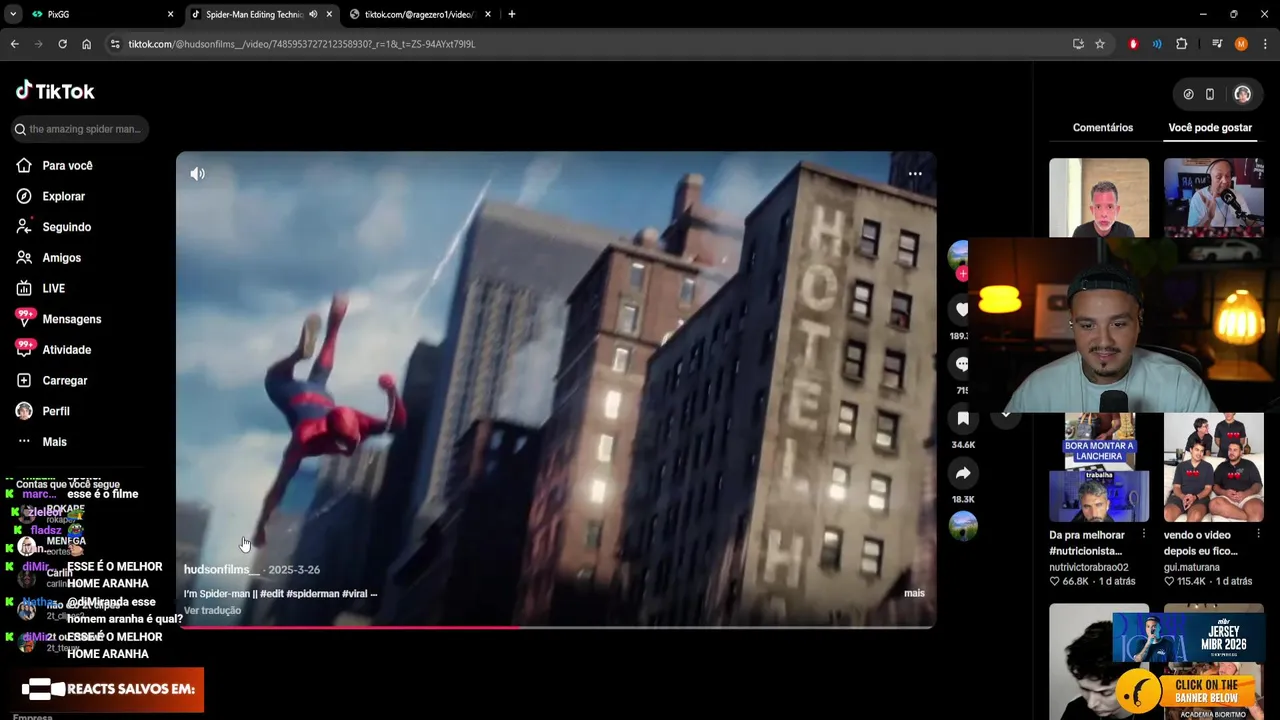1280x720 pixels.
Task: Open the Bora montar a lancheira video
Action: tap(1099, 467)
